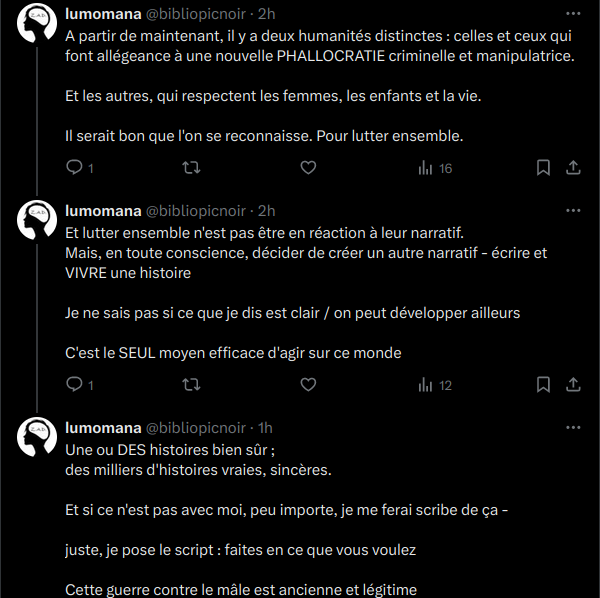Image resolution: width=600 pixels, height=598 pixels.
Task: Share the tweet about SEUL moyen efficace
Action: (x=573, y=385)
